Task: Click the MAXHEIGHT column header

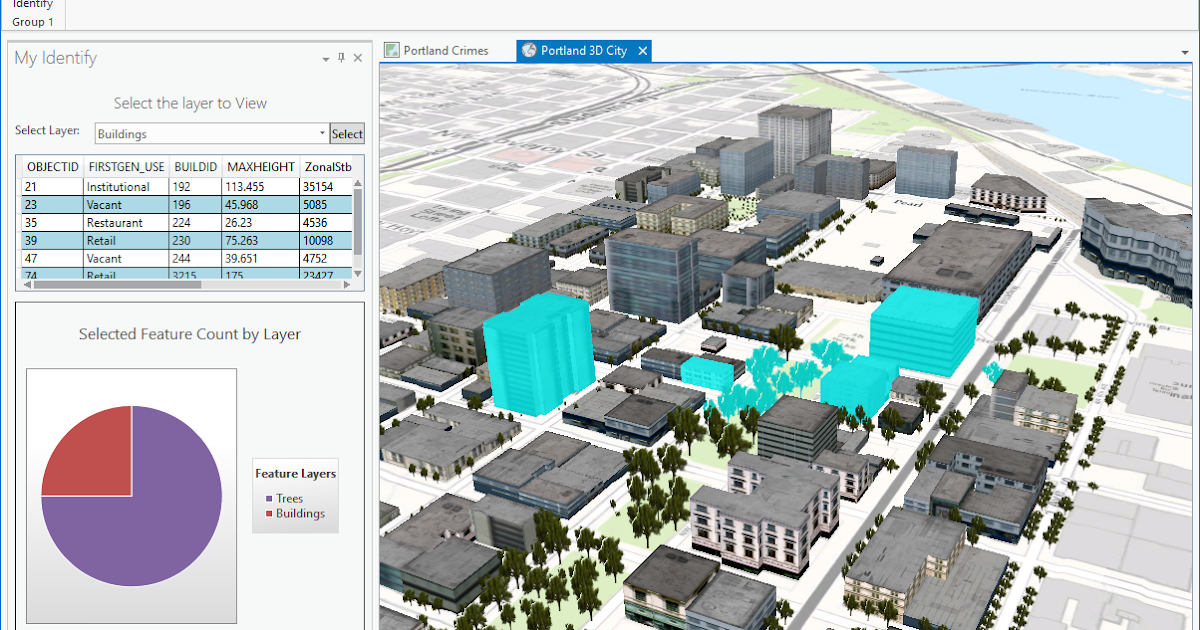Action: click(x=259, y=166)
